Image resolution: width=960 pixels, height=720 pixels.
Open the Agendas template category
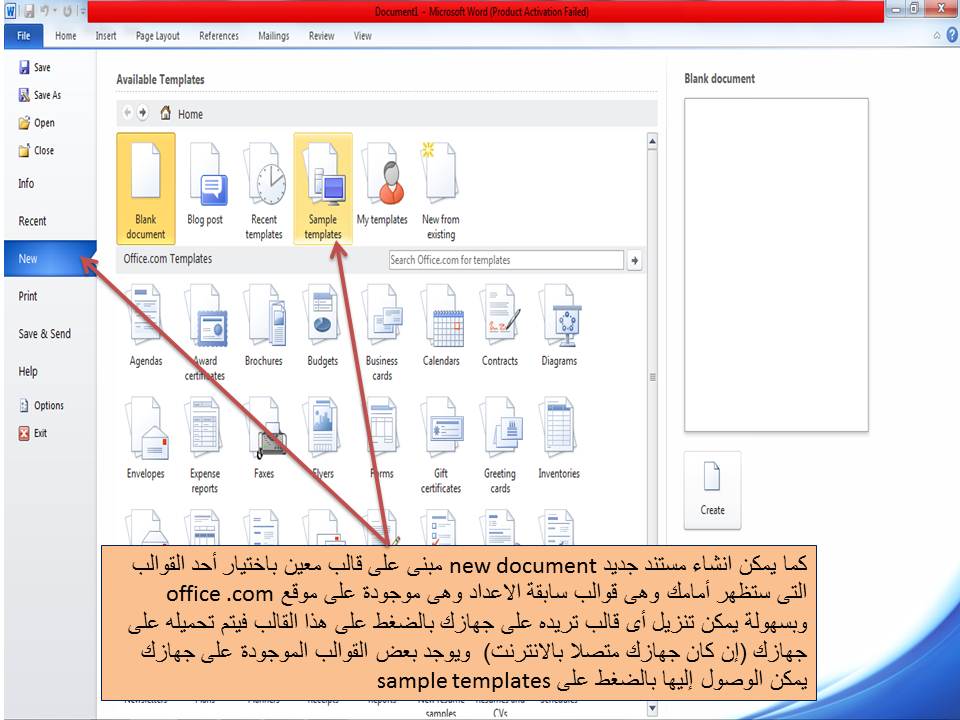(x=146, y=325)
